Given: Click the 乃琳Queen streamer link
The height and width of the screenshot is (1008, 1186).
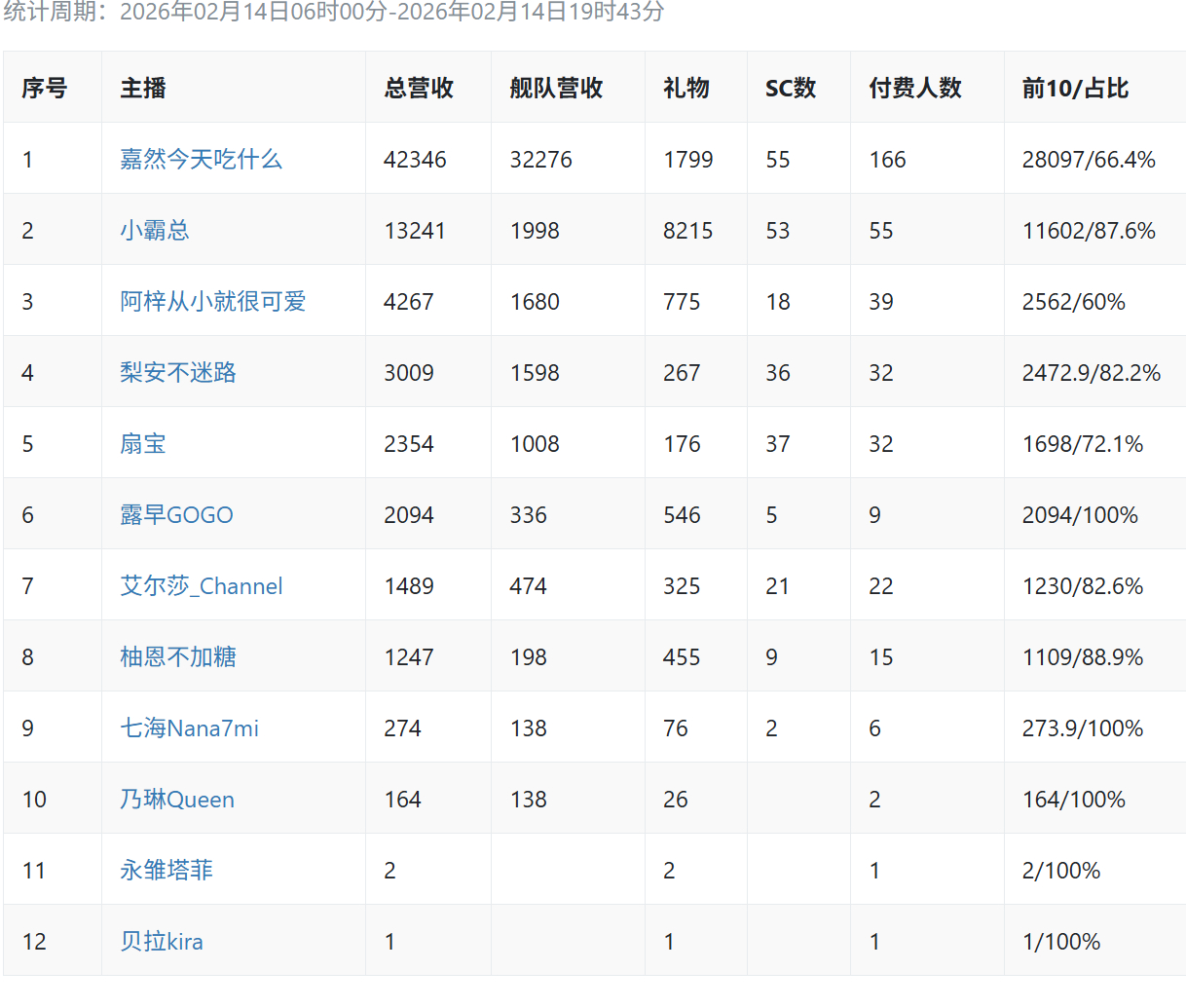Looking at the screenshot, I should pyautogui.click(x=176, y=799).
